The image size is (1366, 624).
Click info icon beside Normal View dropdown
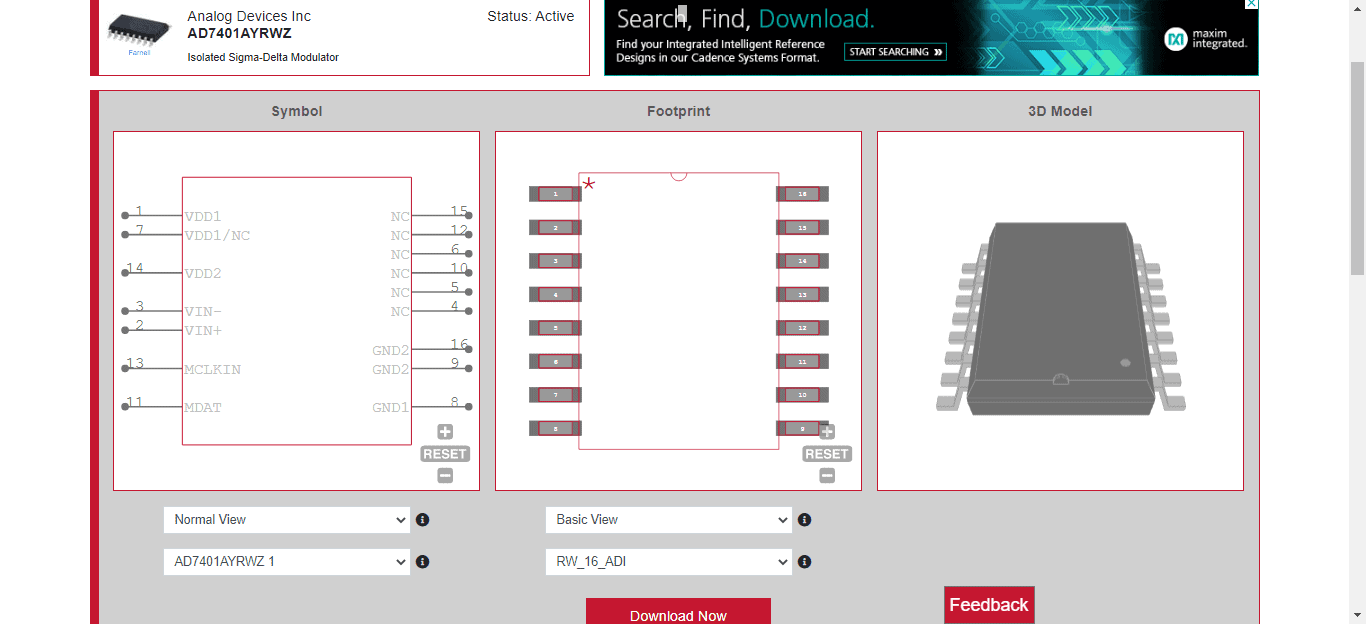[x=422, y=520]
